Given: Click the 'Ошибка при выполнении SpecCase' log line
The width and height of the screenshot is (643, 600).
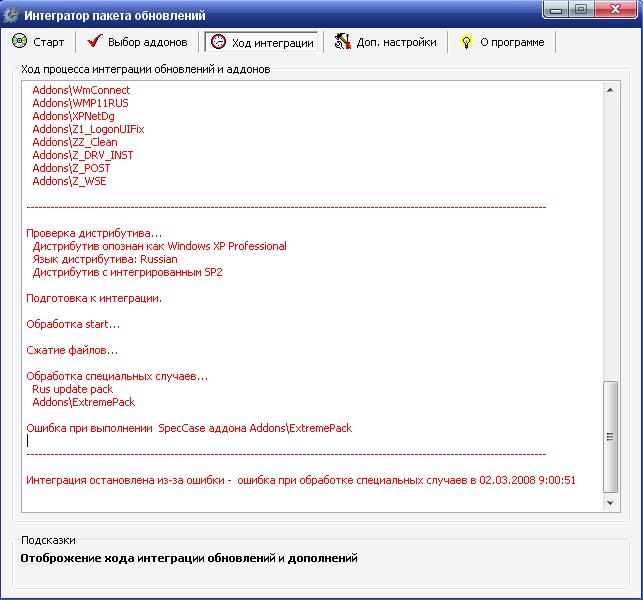Looking at the screenshot, I should [189, 428].
